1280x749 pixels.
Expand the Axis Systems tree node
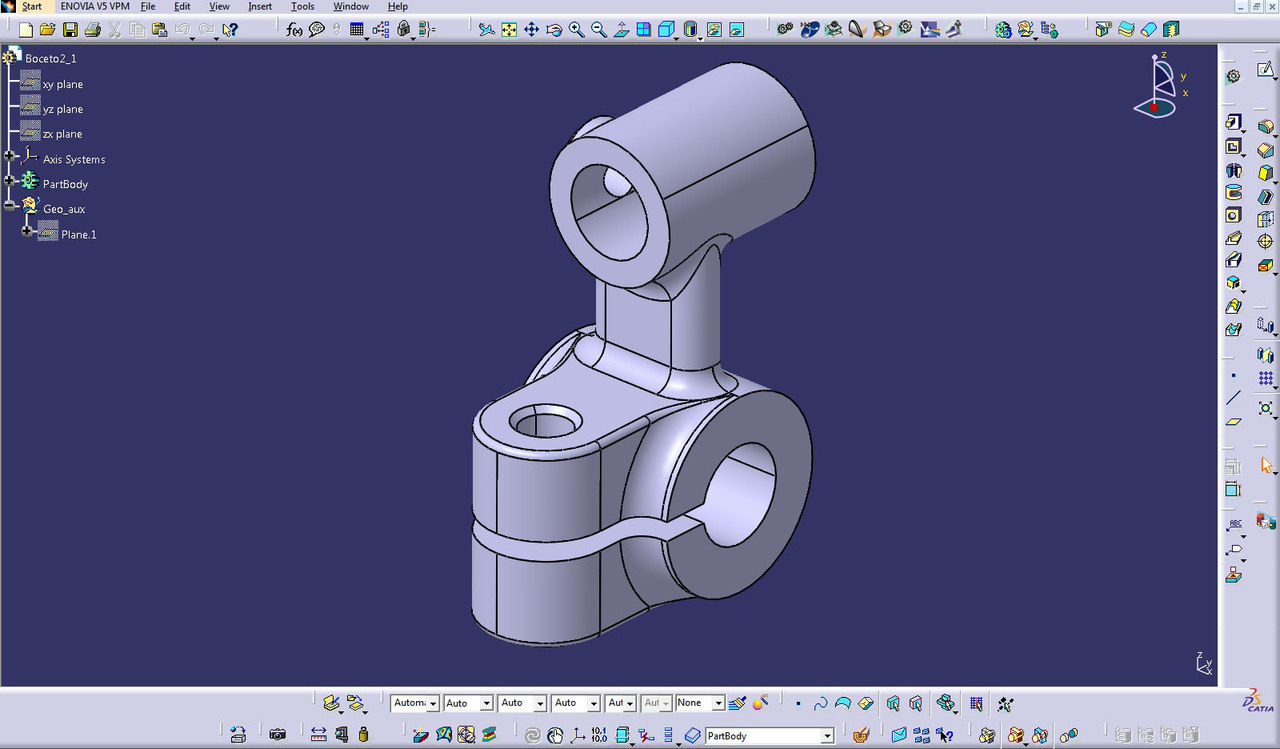coord(9,156)
